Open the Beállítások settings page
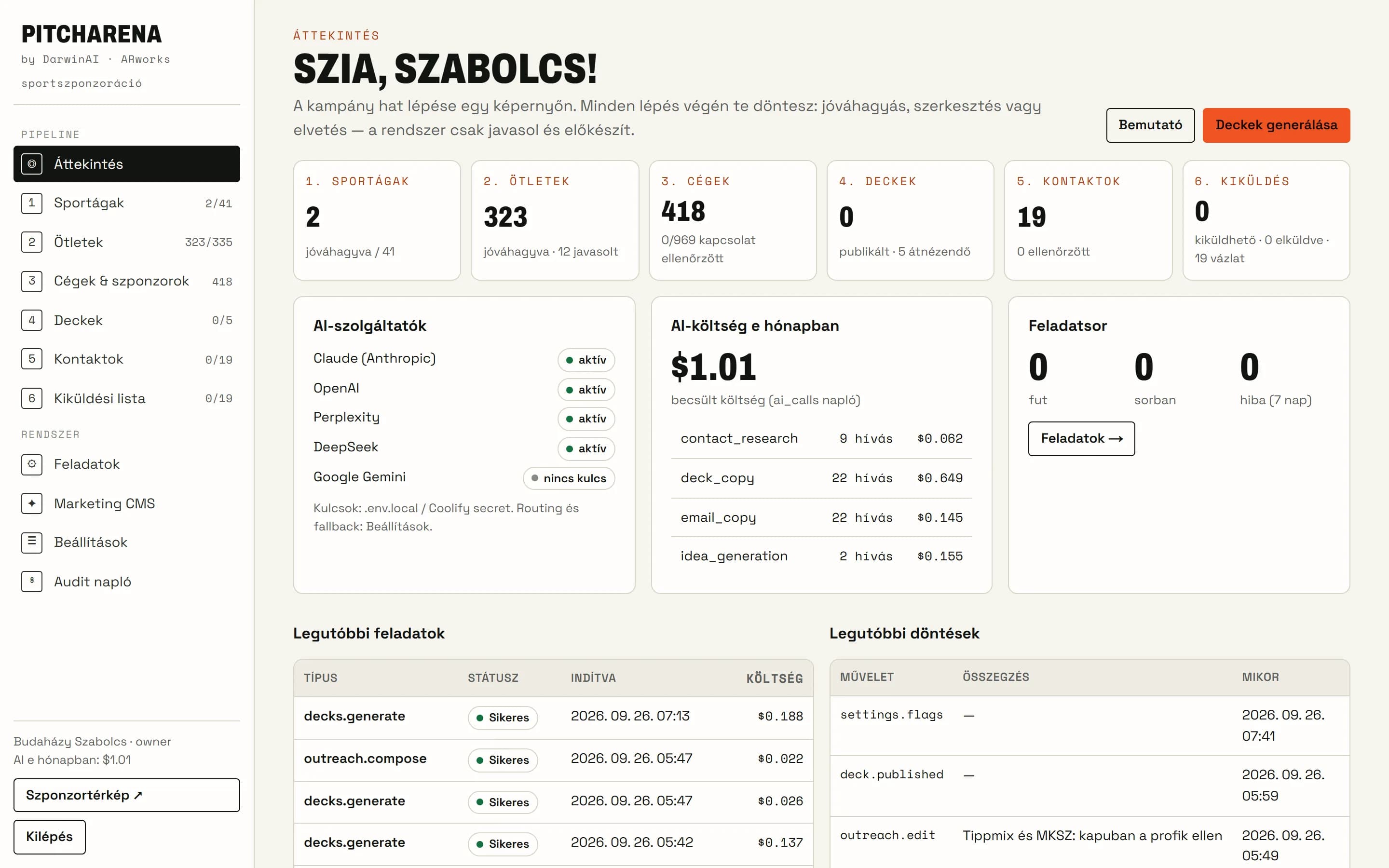This screenshot has height=868, width=1389. coord(127,542)
